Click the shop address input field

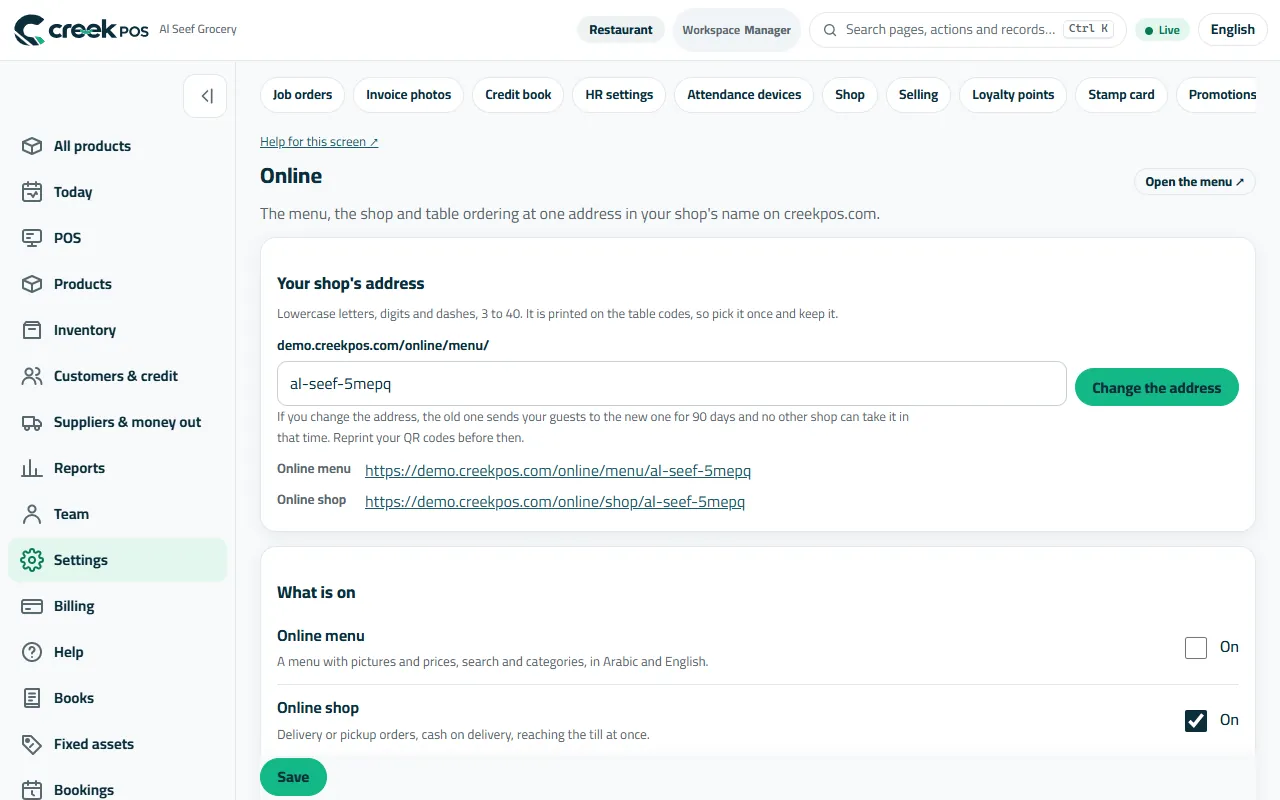point(672,384)
